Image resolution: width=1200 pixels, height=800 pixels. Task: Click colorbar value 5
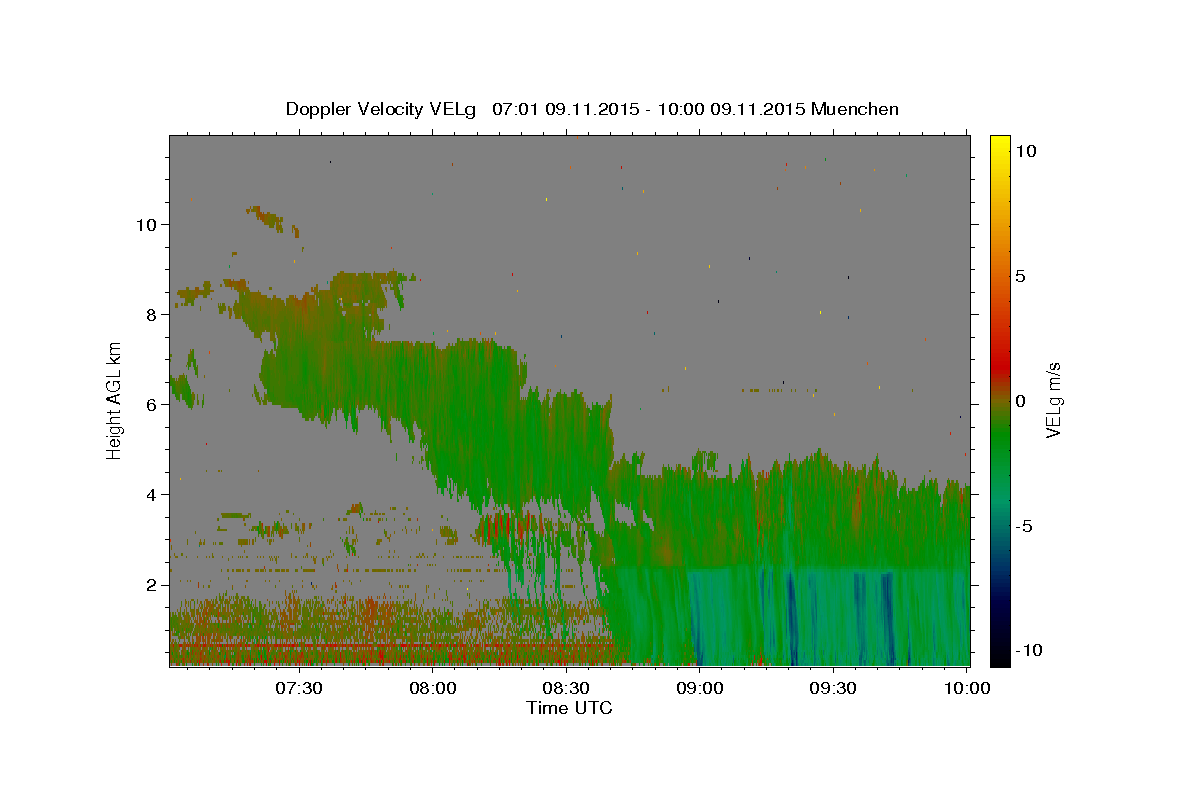pos(1019,276)
